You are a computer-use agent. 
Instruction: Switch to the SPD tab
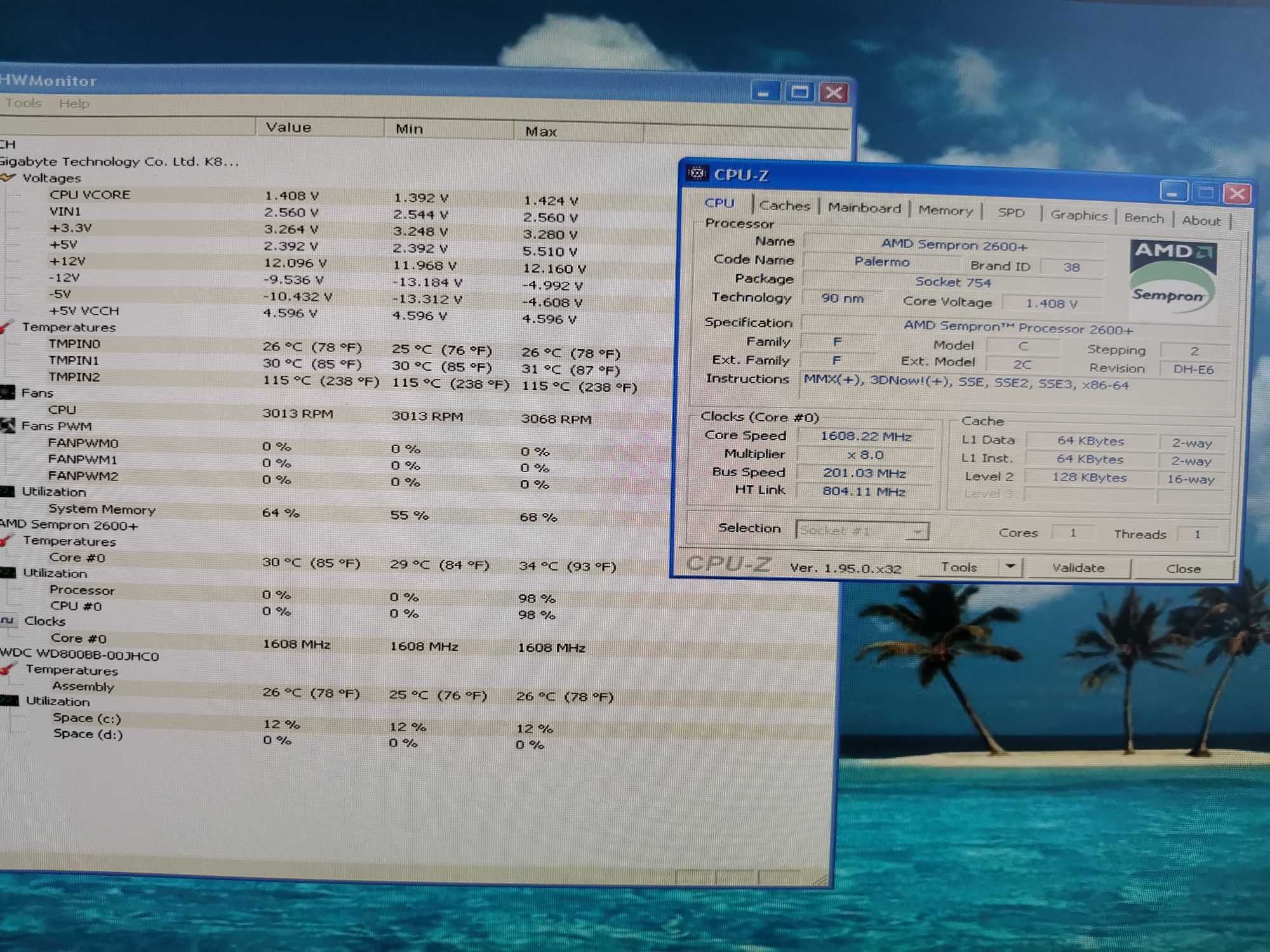pos(1011,213)
